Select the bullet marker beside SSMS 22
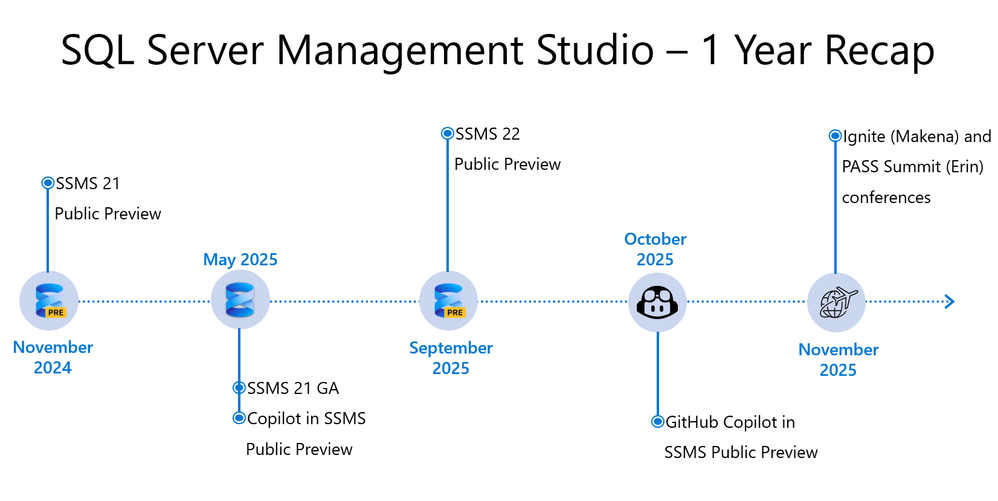The height and width of the screenshot is (501, 998). [447, 134]
